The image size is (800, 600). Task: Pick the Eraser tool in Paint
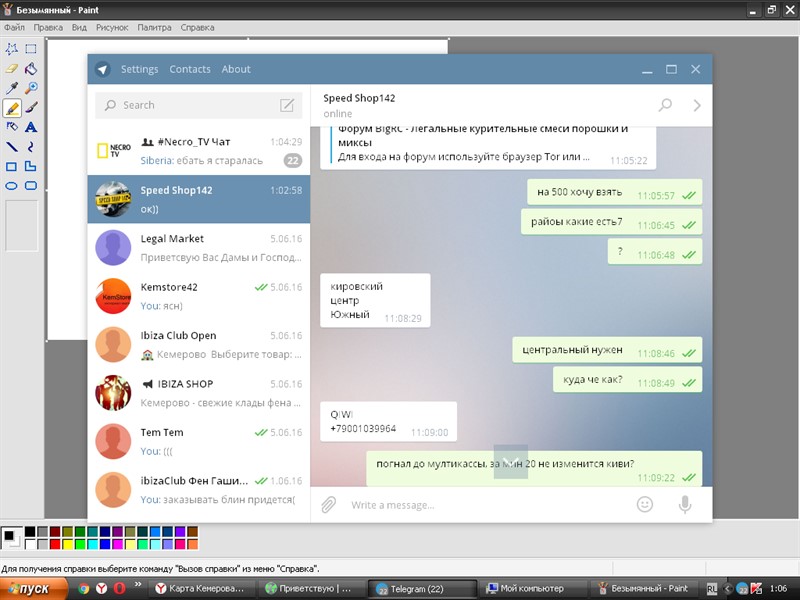click(x=12, y=69)
